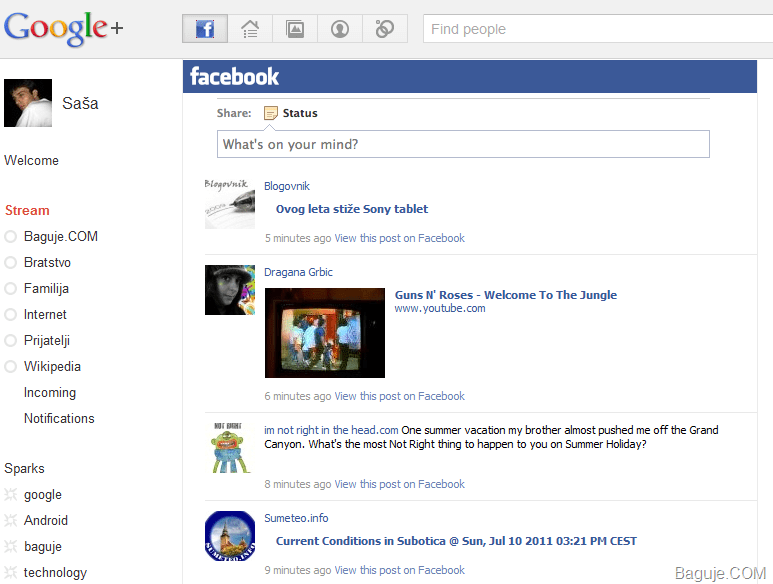Image resolution: width=773 pixels, height=584 pixels.
Task: View Sumeteo.info post on Facebook
Action: point(400,570)
